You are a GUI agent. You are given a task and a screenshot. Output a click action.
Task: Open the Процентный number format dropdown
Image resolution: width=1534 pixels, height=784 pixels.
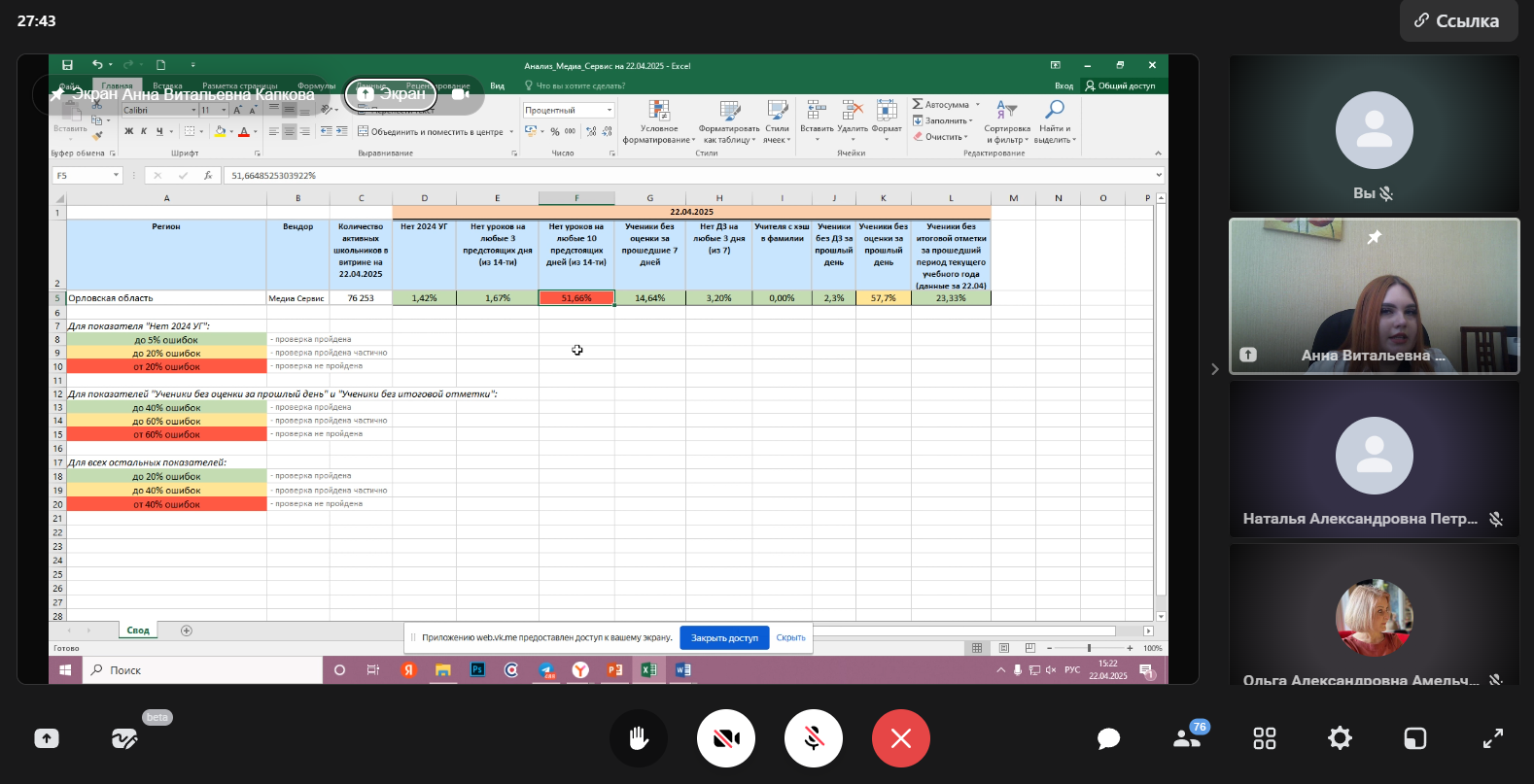pos(610,111)
